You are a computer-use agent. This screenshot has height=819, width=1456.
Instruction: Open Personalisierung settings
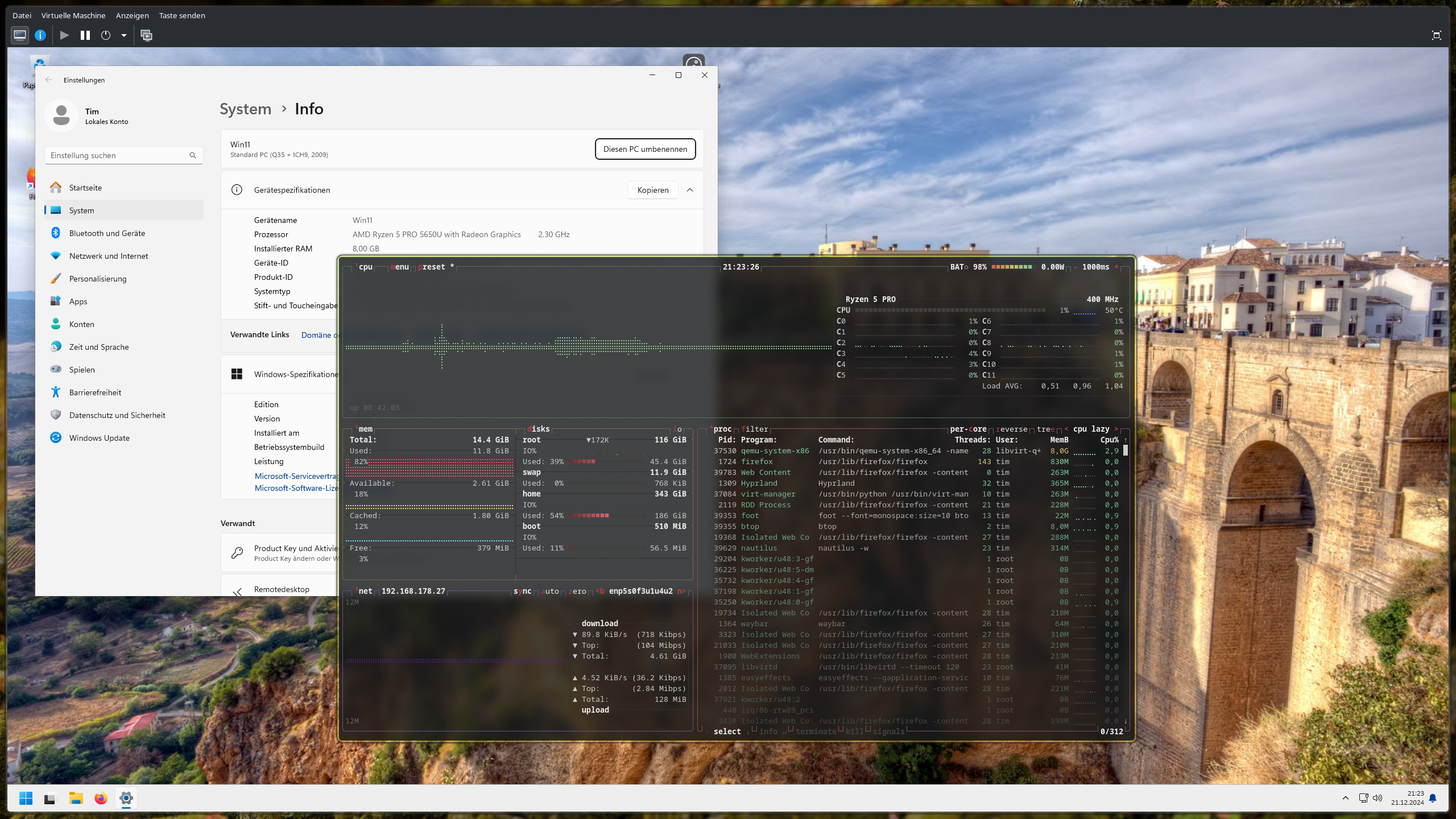coord(123,279)
